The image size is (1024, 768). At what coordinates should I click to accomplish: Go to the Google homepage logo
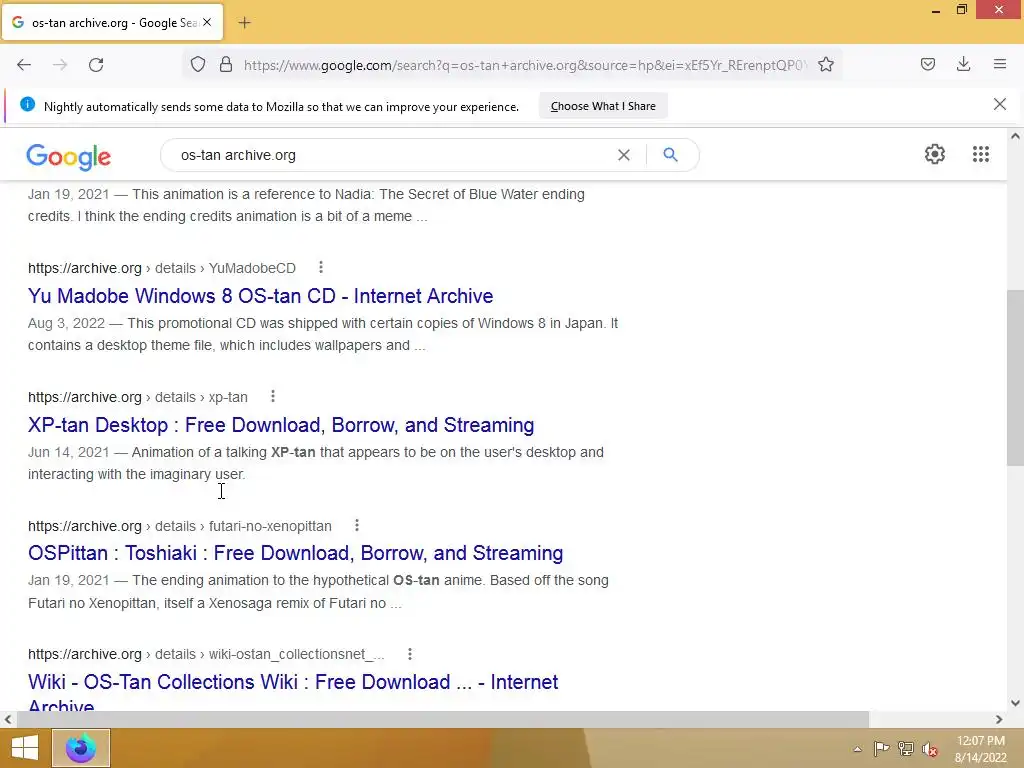click(69, 157)
